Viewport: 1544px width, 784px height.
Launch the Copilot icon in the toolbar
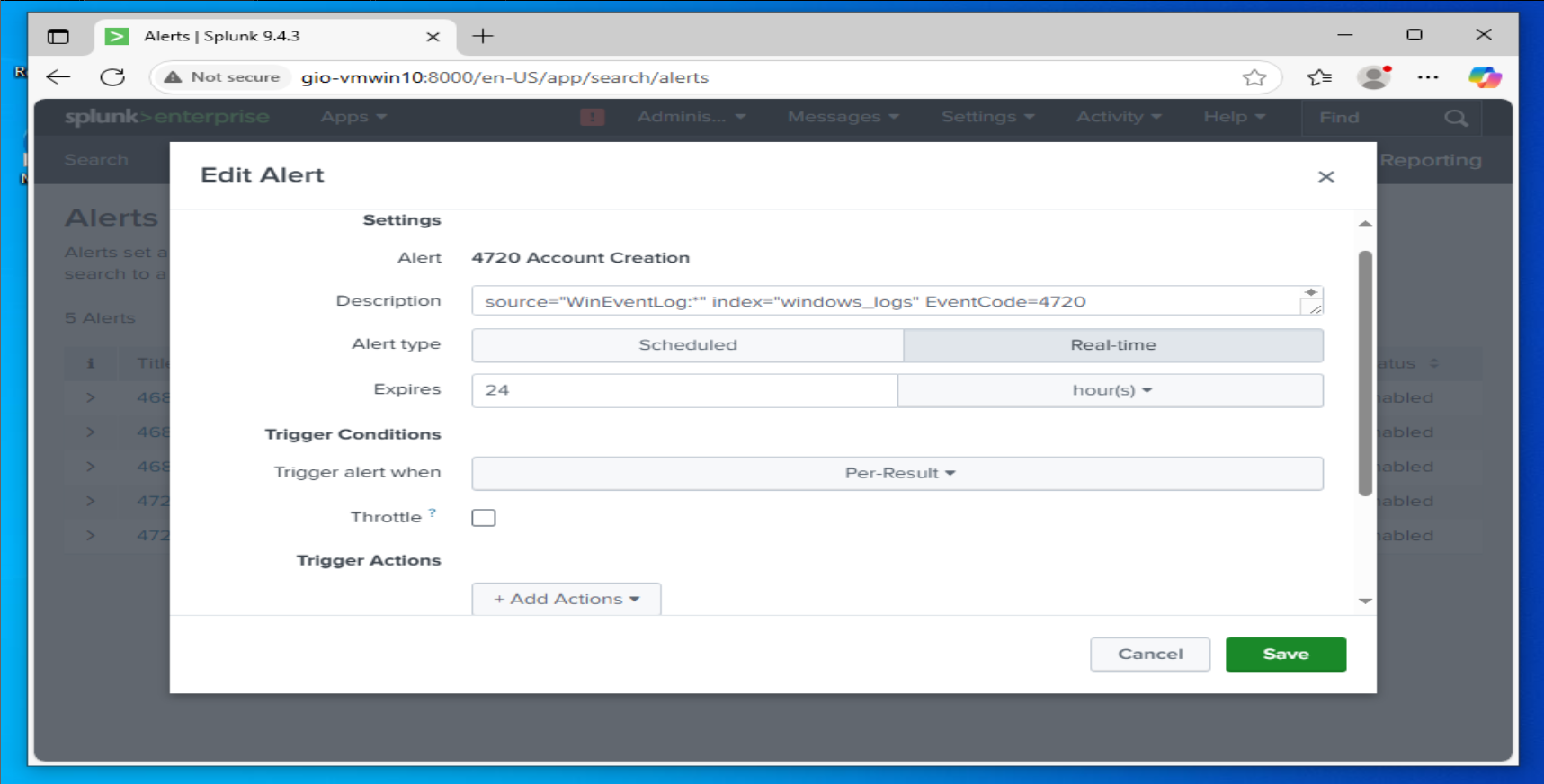(1485, 77)
